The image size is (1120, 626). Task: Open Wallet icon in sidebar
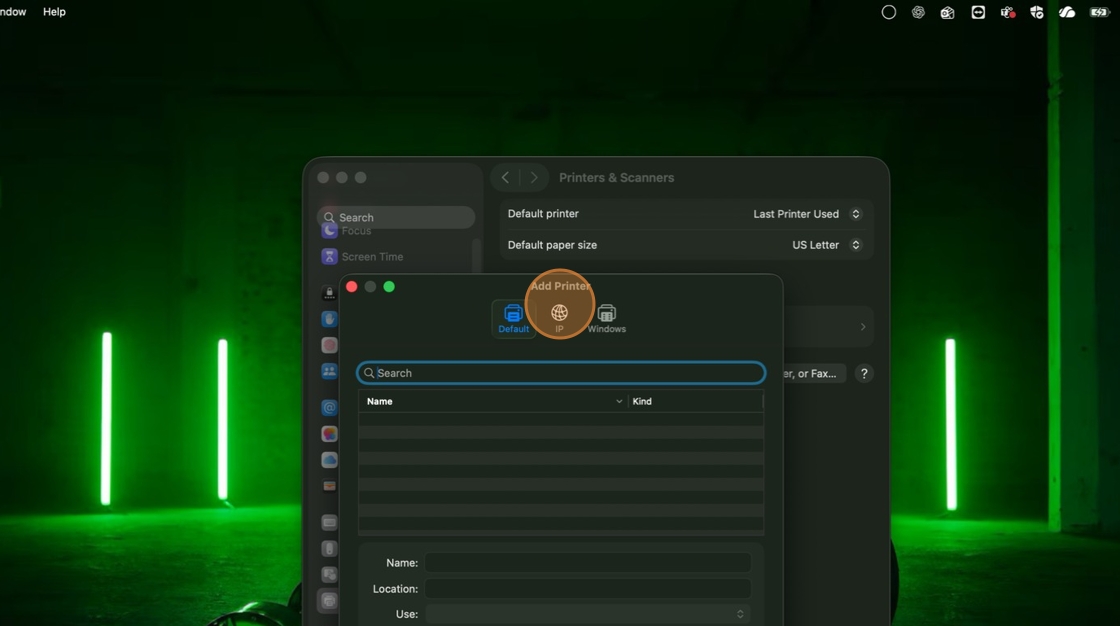[329, 486]
